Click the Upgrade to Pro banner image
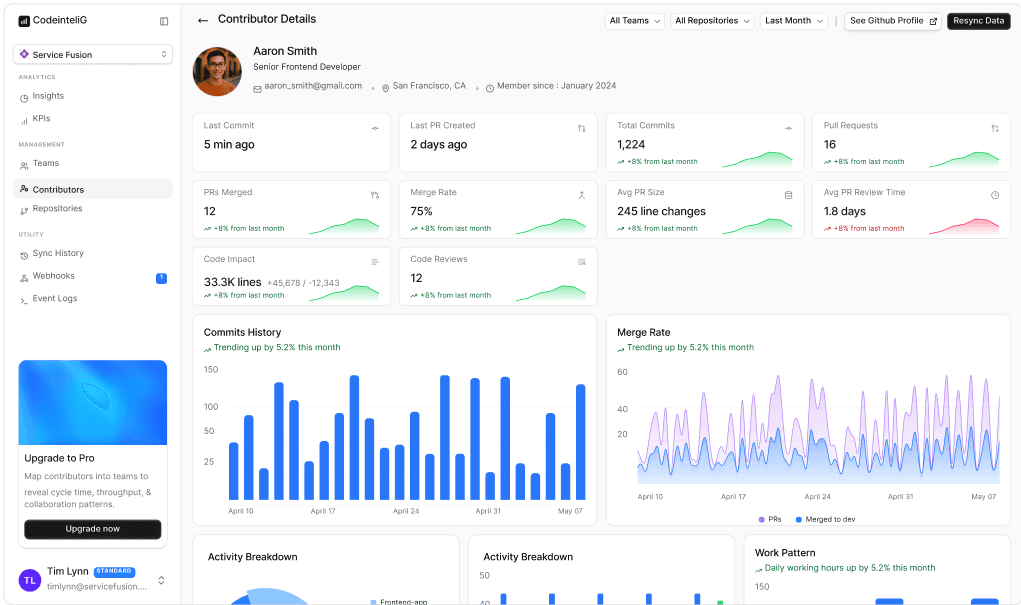1021x605 pixels. [92, 402]
